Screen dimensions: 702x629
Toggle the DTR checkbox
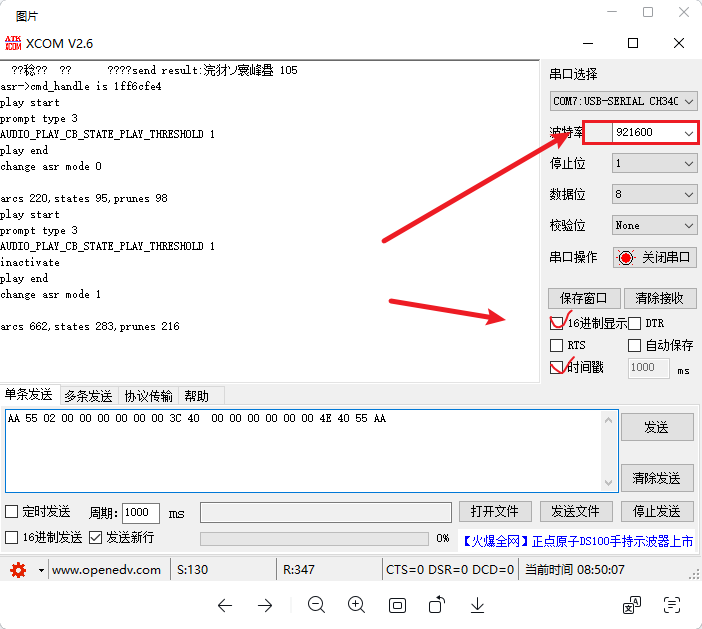click(634, 323)
